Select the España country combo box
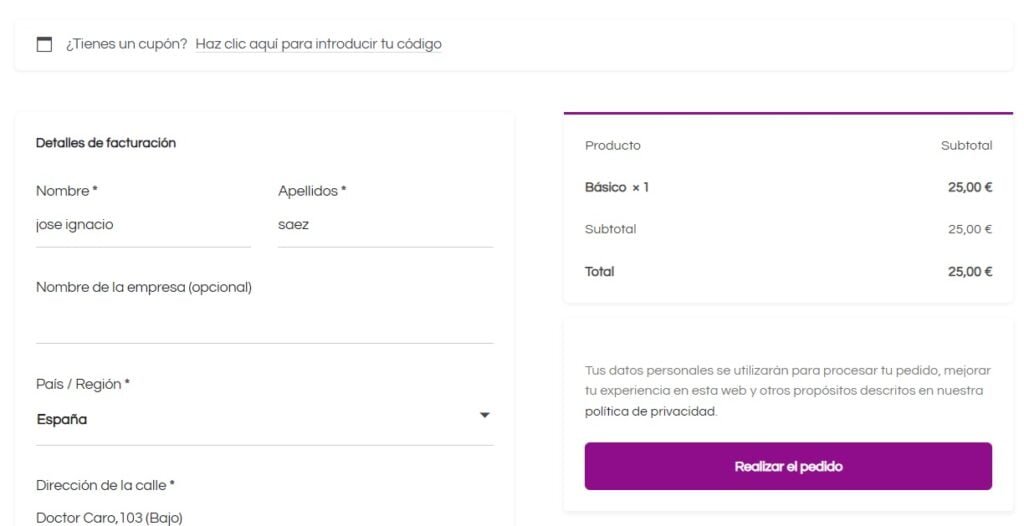 coord(264,419)
